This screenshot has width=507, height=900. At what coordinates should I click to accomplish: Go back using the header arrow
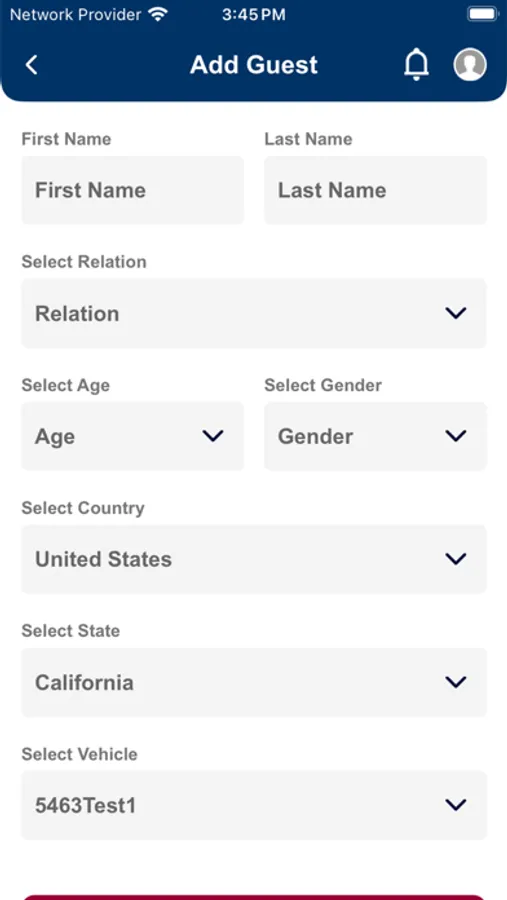tap(32, 65)
